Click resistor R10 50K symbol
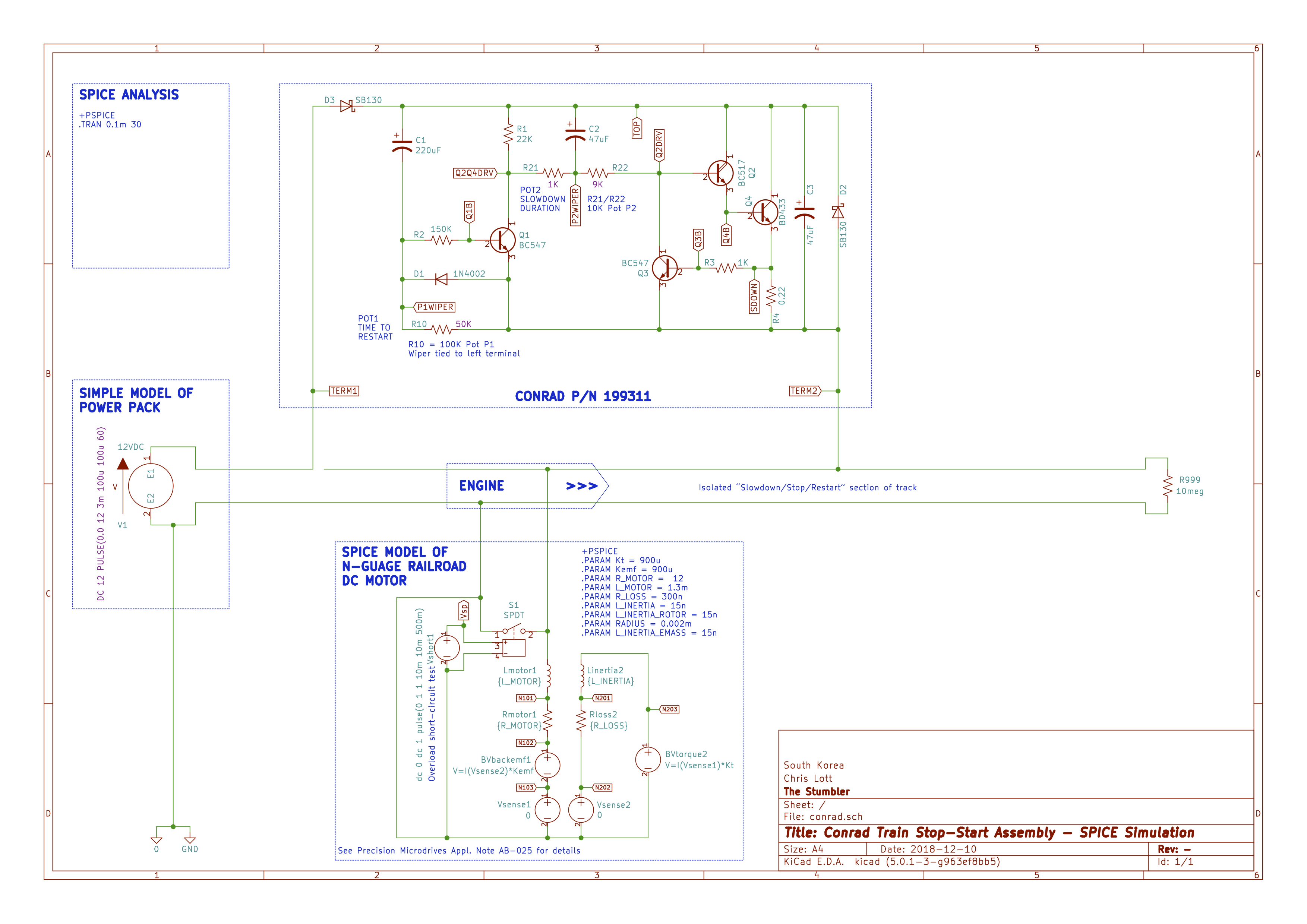This screenshot has height=924, width=1307. click(x=441, y=329)
